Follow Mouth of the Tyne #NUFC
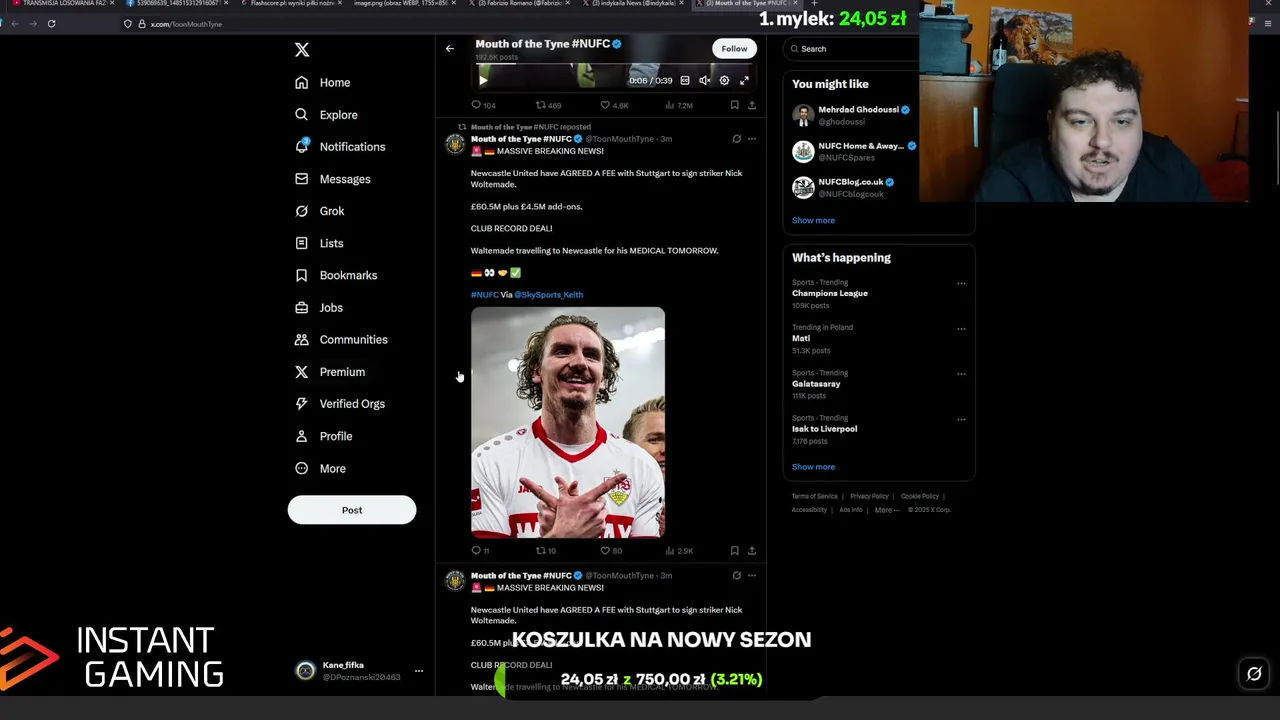 pyautogui.click(x=734, y=48)
